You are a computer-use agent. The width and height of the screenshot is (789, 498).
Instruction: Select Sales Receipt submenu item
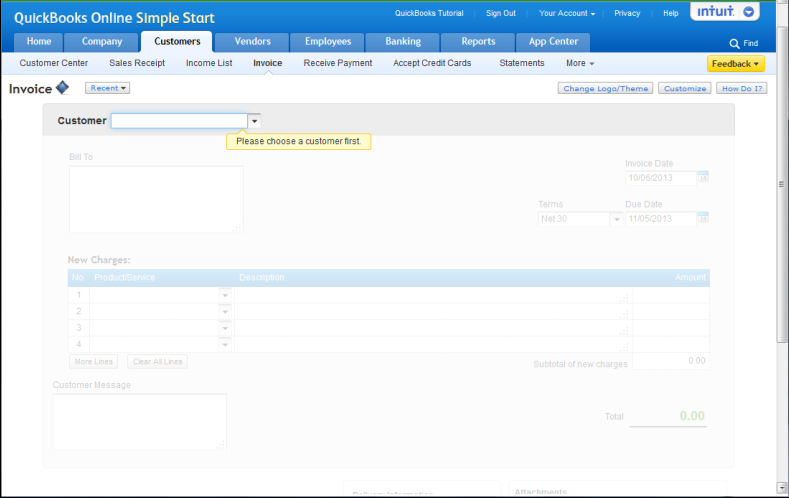[137, 63]
